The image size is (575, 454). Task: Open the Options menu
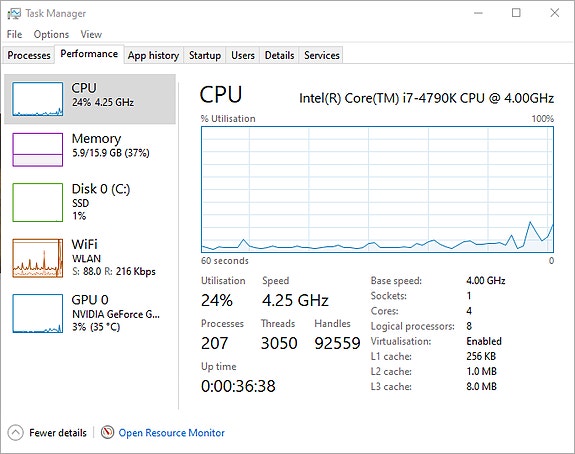tap(51, 34)
